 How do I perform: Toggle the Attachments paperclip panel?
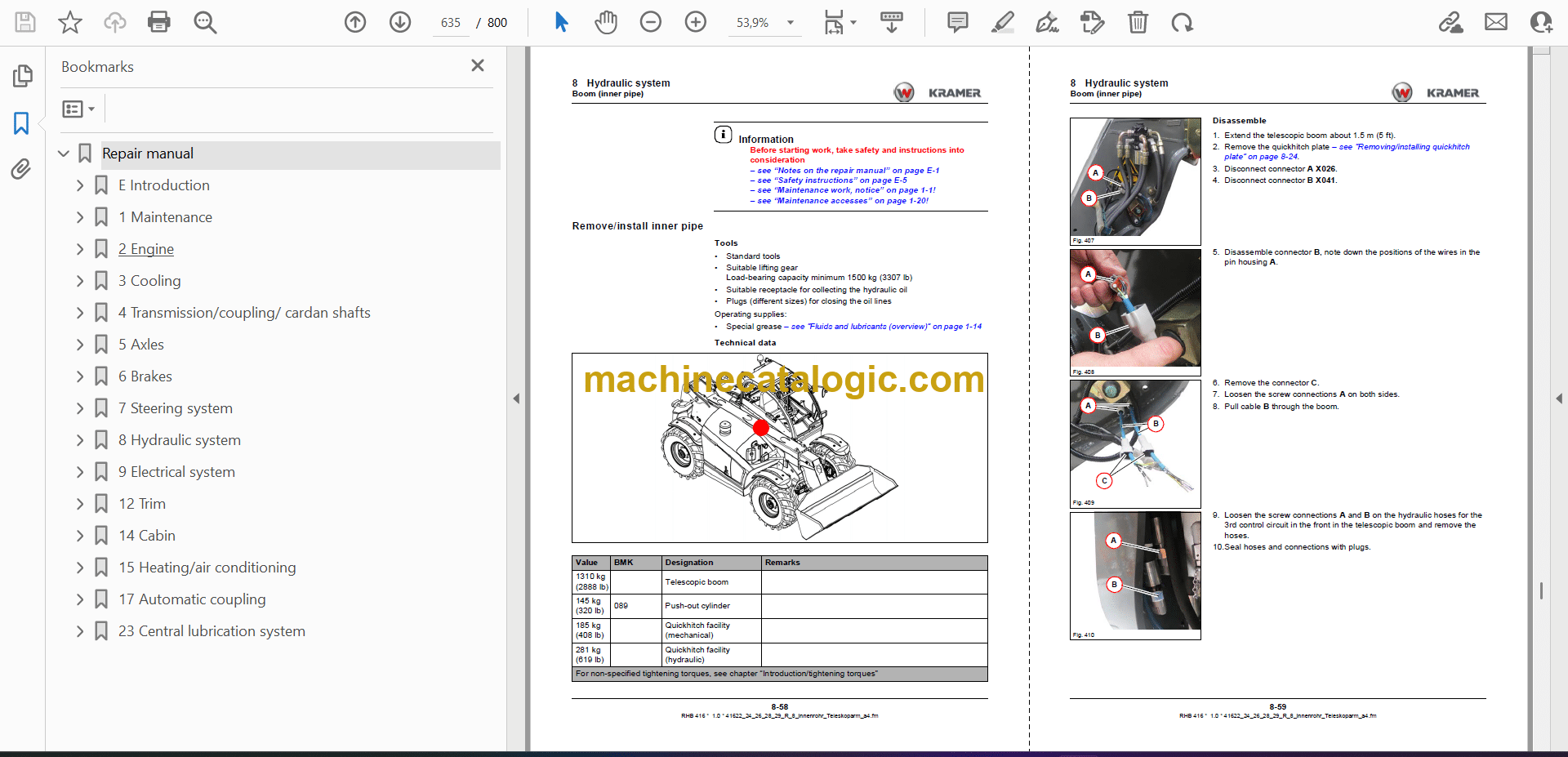coord(22,169)
